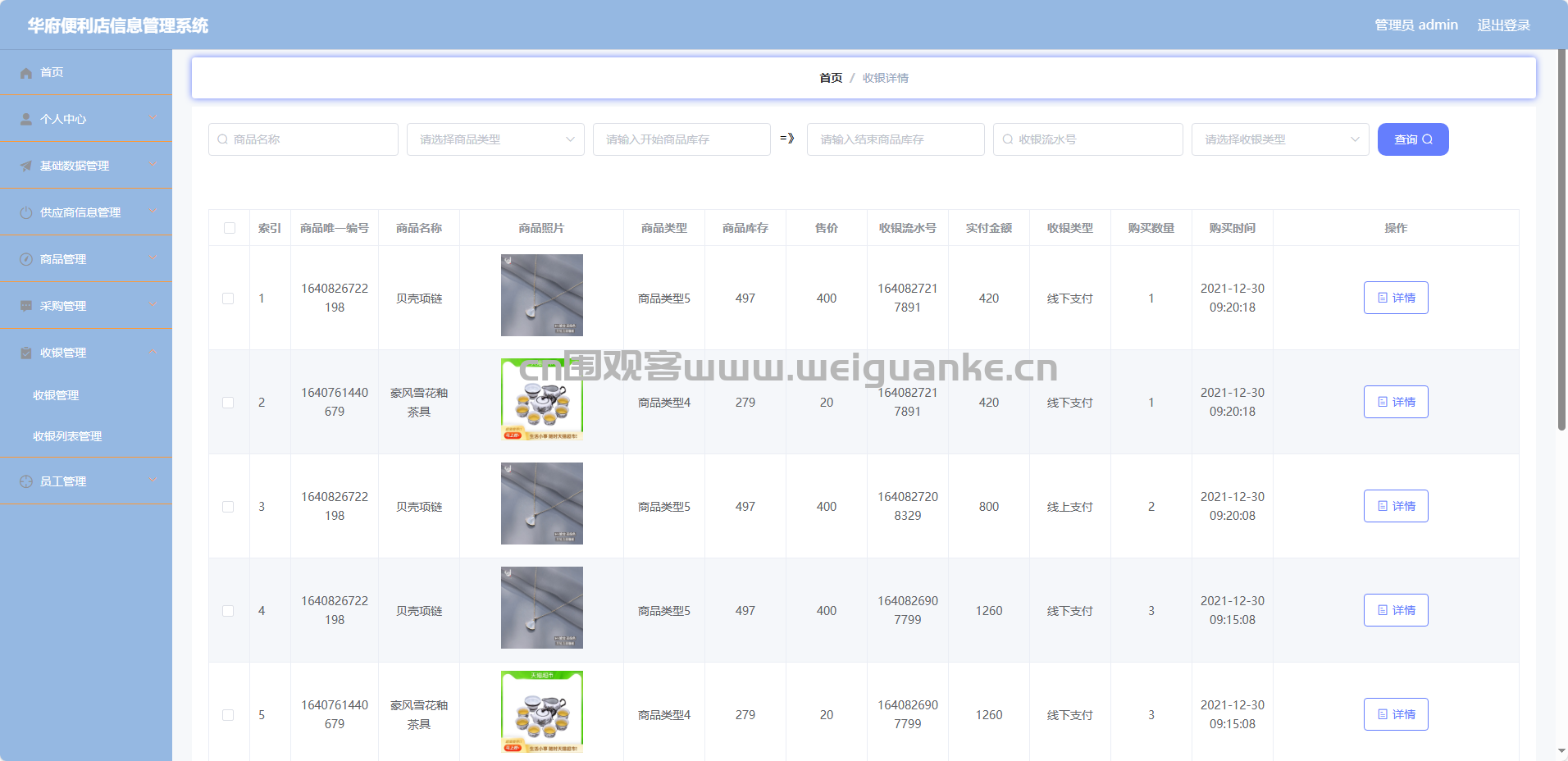Click 首页 breadcrumb link
This screenshot has width=1568, height=761.
(x=831, y=78)
